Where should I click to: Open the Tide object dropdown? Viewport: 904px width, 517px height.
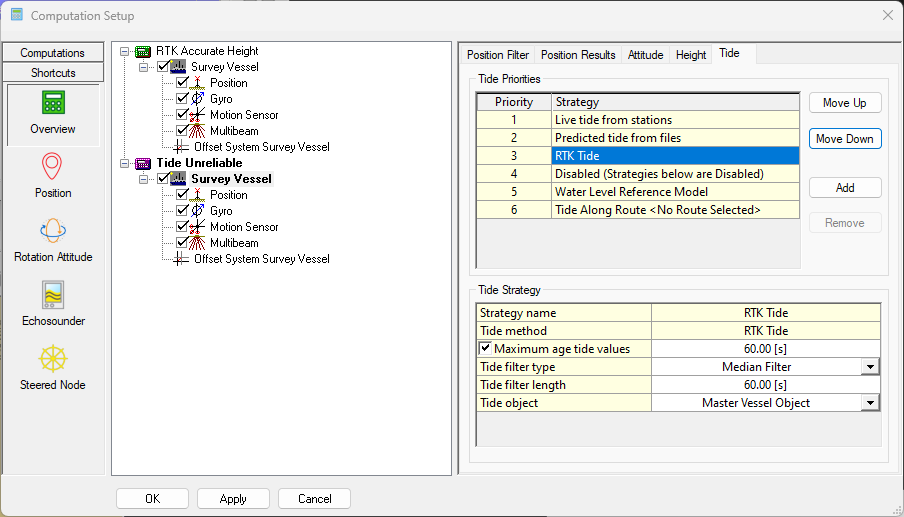click(x=871, y=403)
